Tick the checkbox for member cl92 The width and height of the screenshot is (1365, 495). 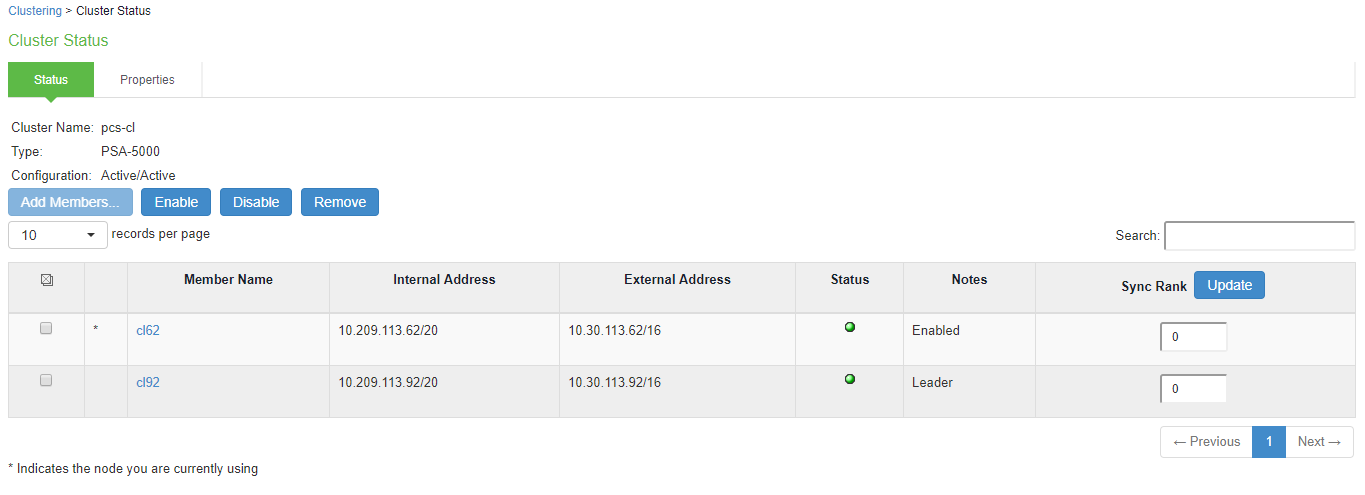coord(46,380)
